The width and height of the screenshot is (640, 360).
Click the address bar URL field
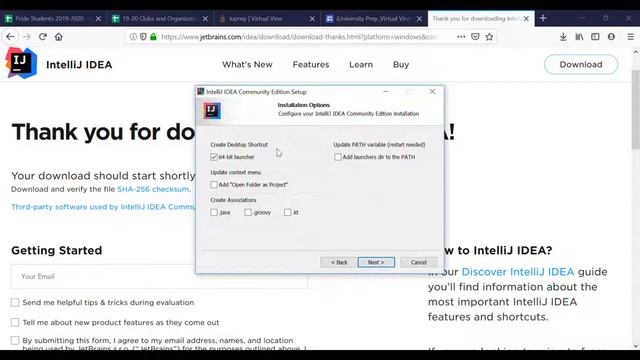click(300, 37)
